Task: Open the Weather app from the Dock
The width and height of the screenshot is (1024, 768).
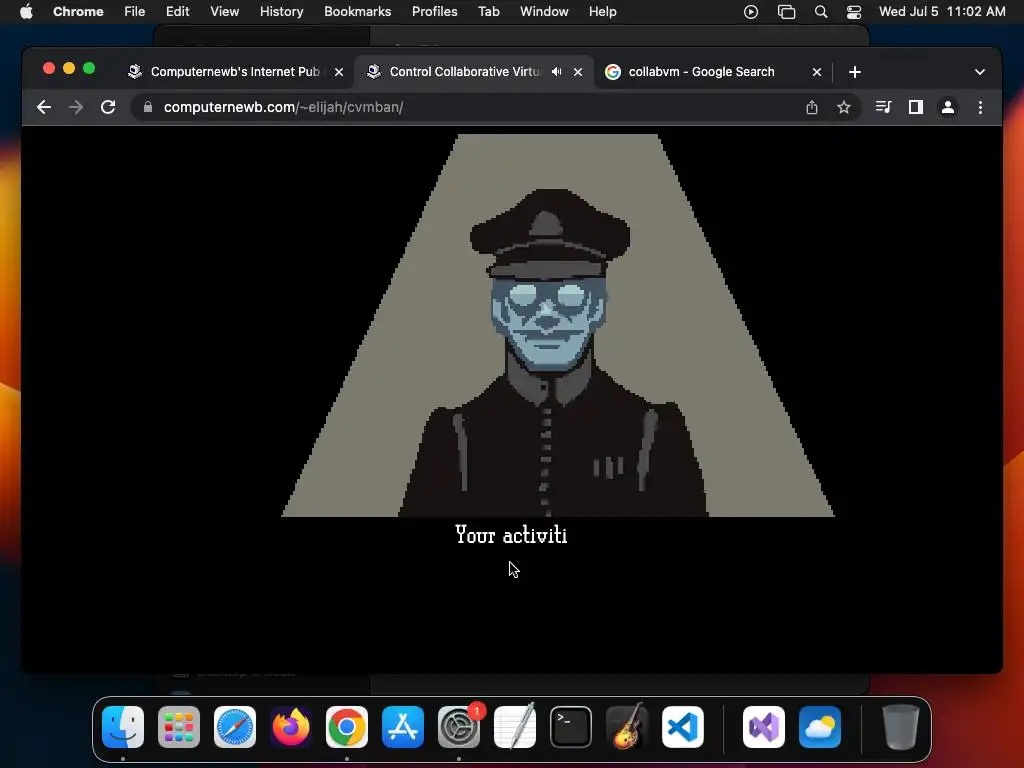Action: pos(820,727)
